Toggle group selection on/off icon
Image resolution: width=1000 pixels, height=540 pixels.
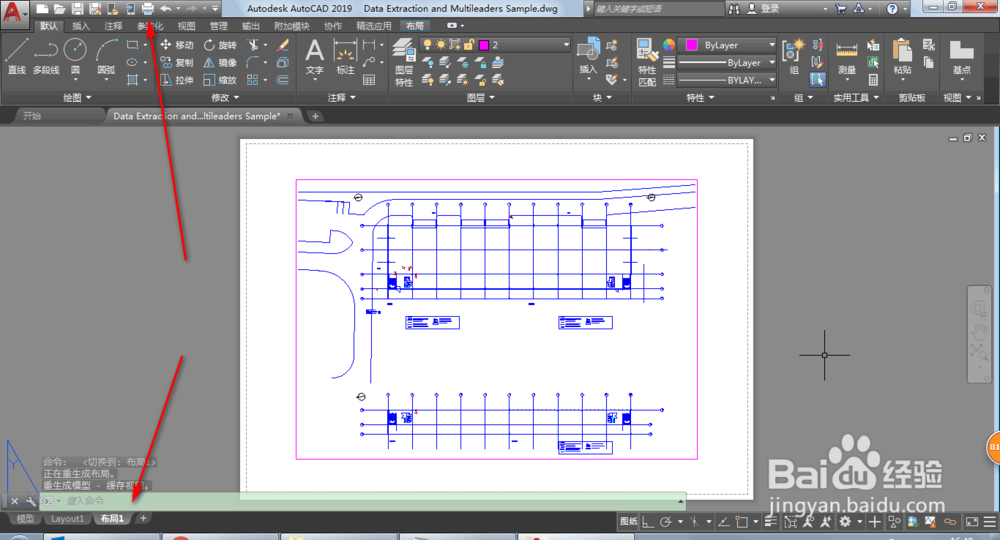(817, 80)
